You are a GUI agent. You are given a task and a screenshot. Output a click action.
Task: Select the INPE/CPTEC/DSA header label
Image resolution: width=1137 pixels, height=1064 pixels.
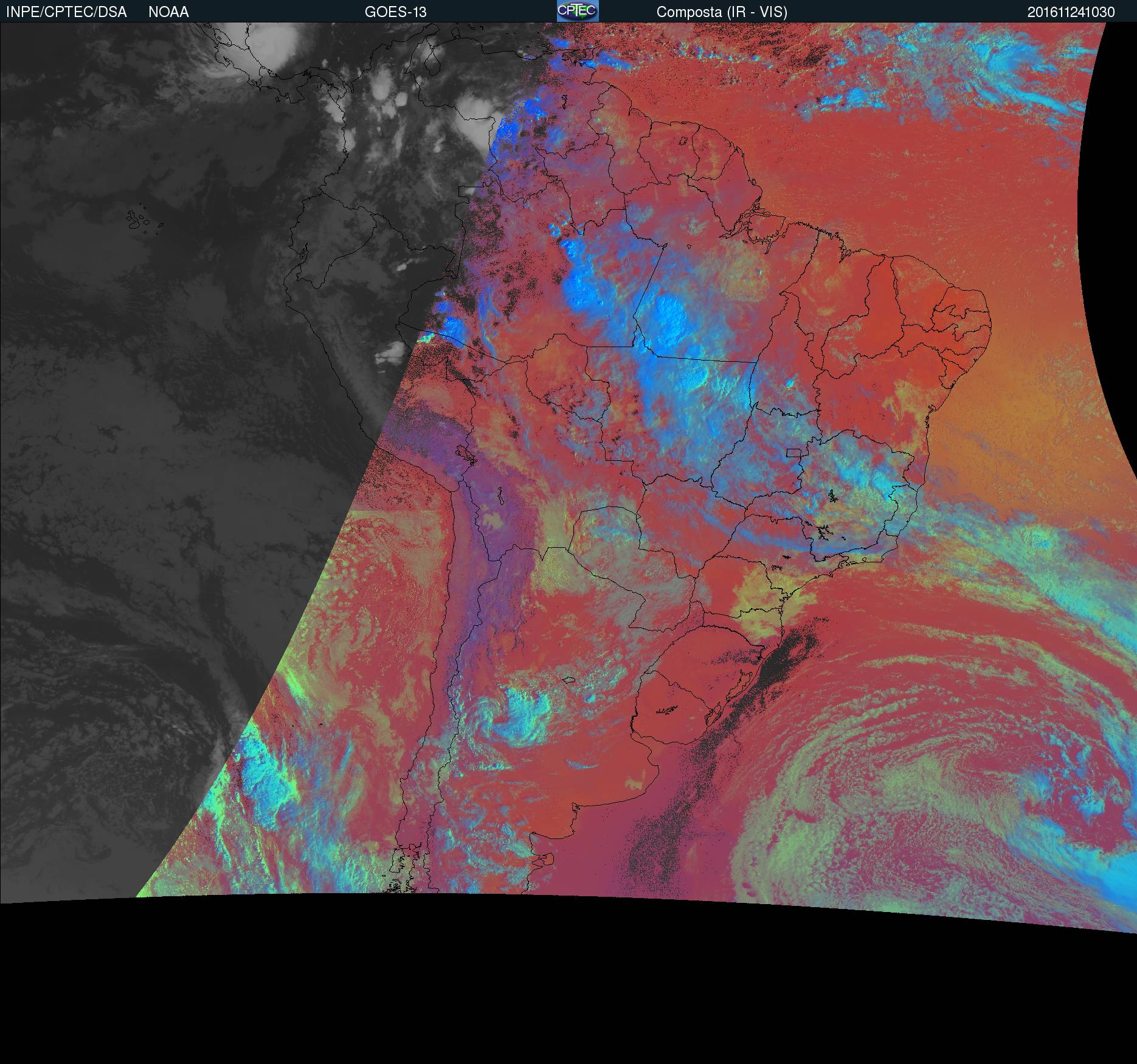click(x=66, y=12)
